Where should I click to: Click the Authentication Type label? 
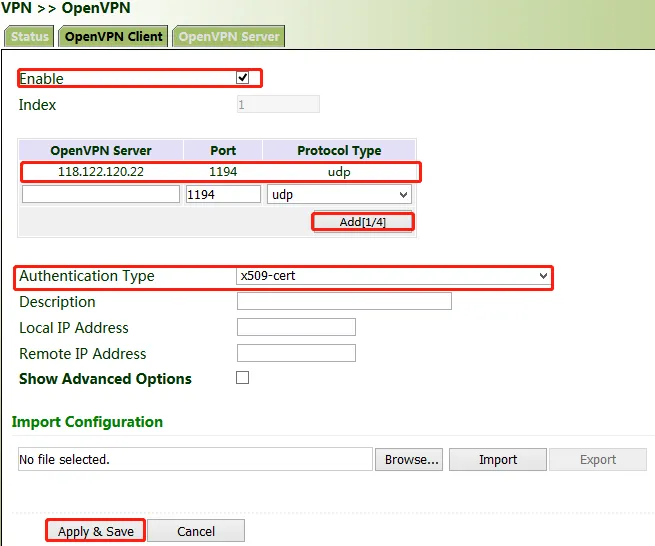coord(87,276)
